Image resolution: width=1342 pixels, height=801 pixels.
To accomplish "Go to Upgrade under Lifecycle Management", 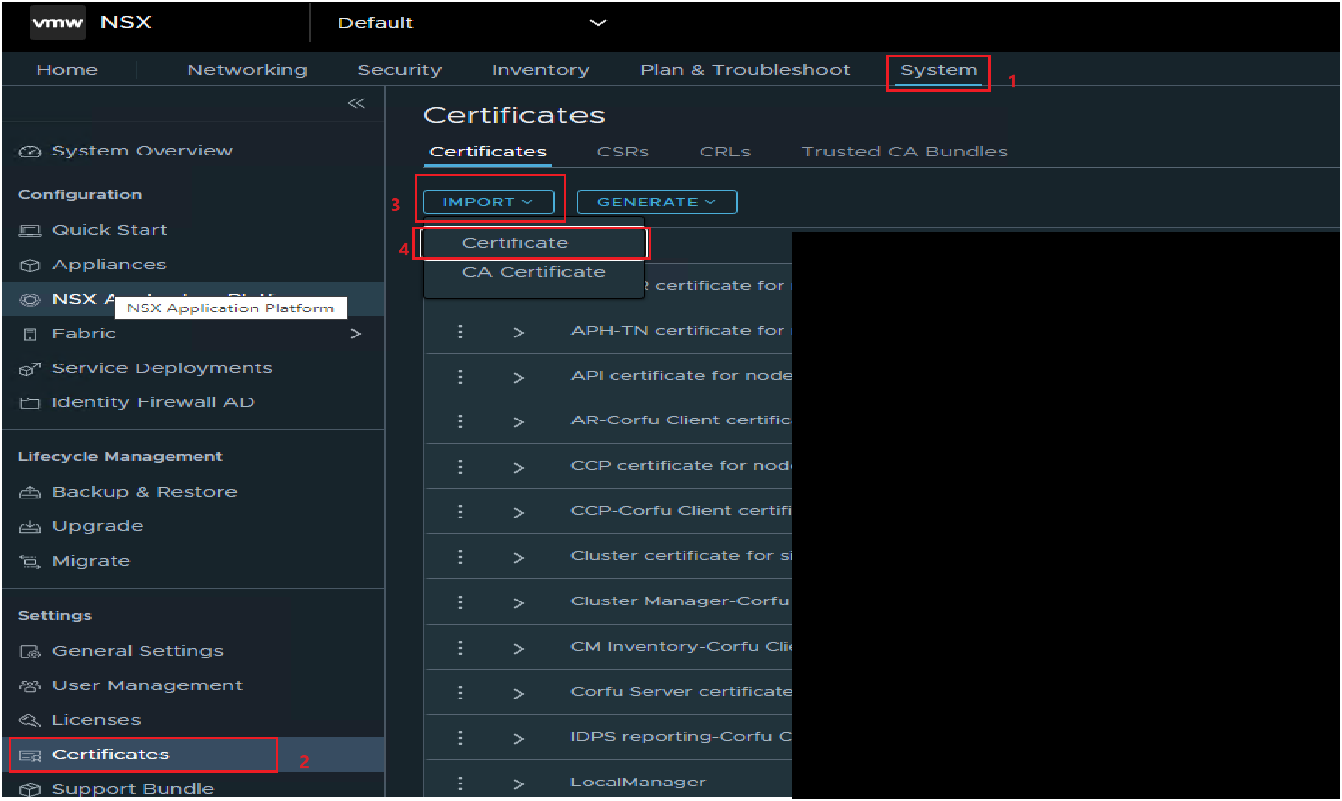I will coord(97,526).
